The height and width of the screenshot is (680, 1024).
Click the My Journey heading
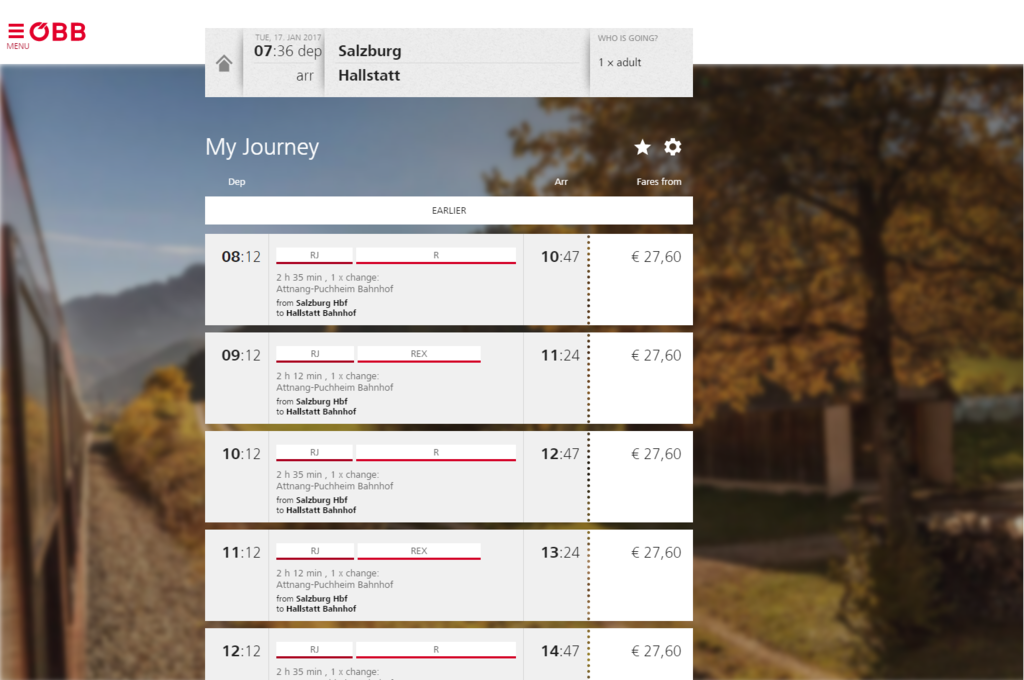[262, 147]
